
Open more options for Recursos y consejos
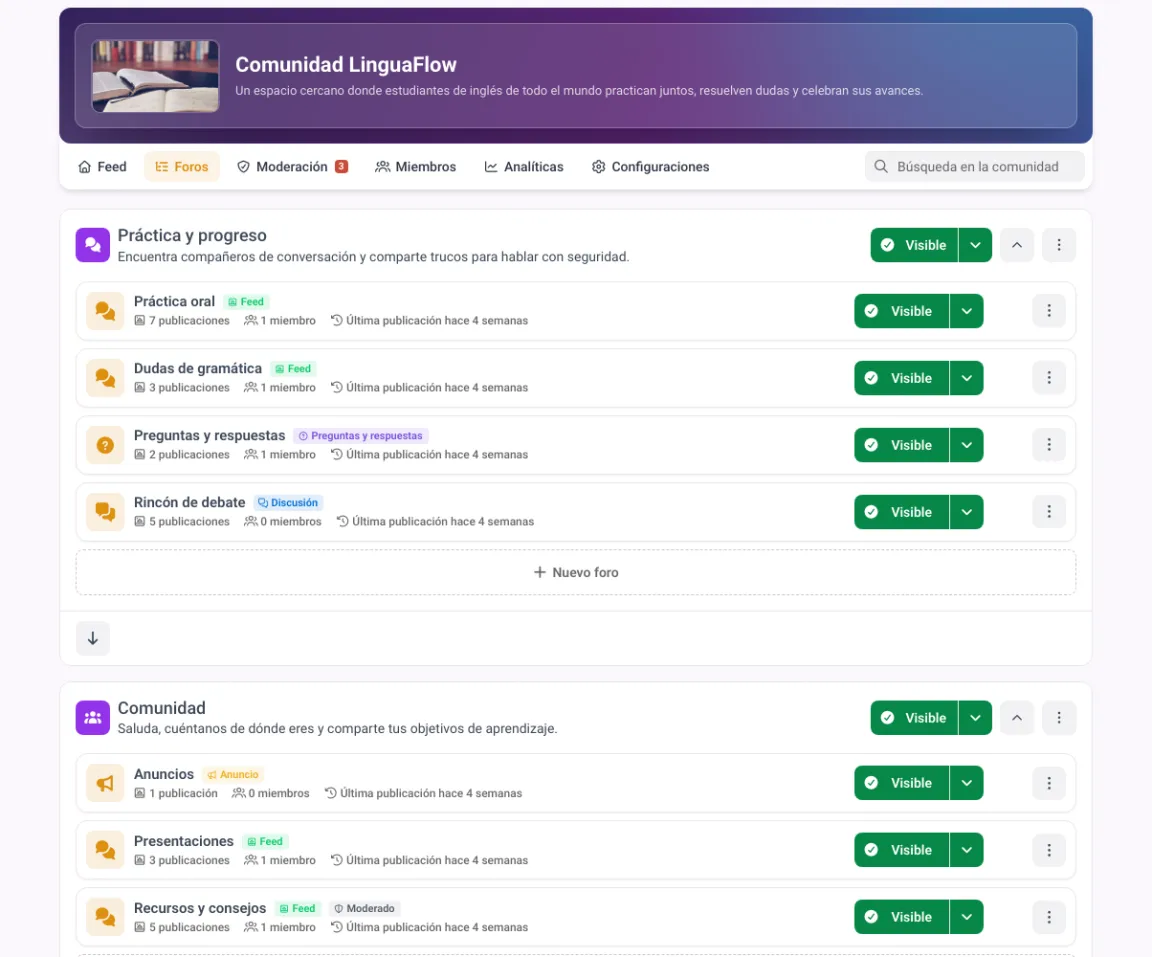coord(1049,917)
